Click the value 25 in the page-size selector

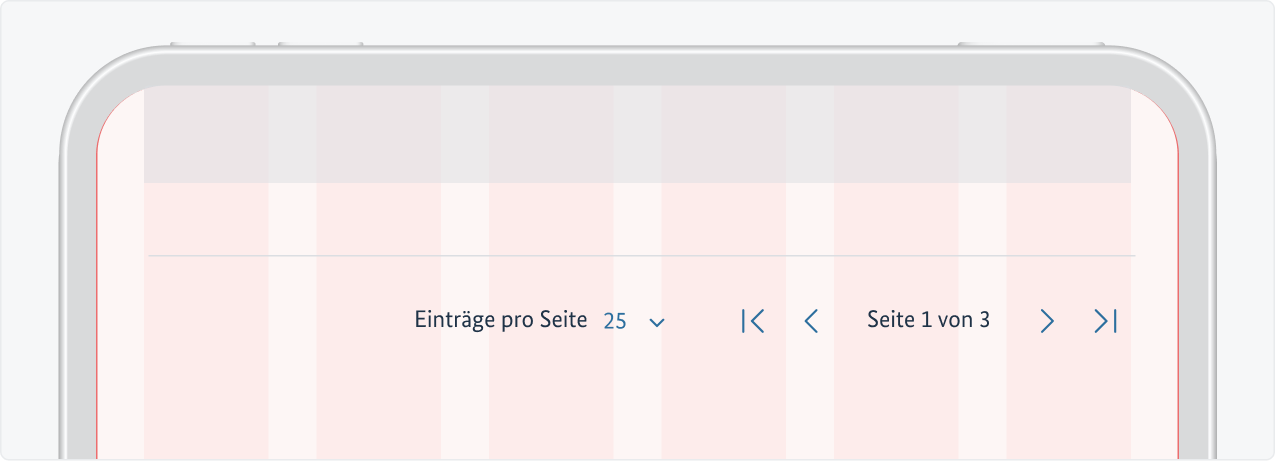615,322
